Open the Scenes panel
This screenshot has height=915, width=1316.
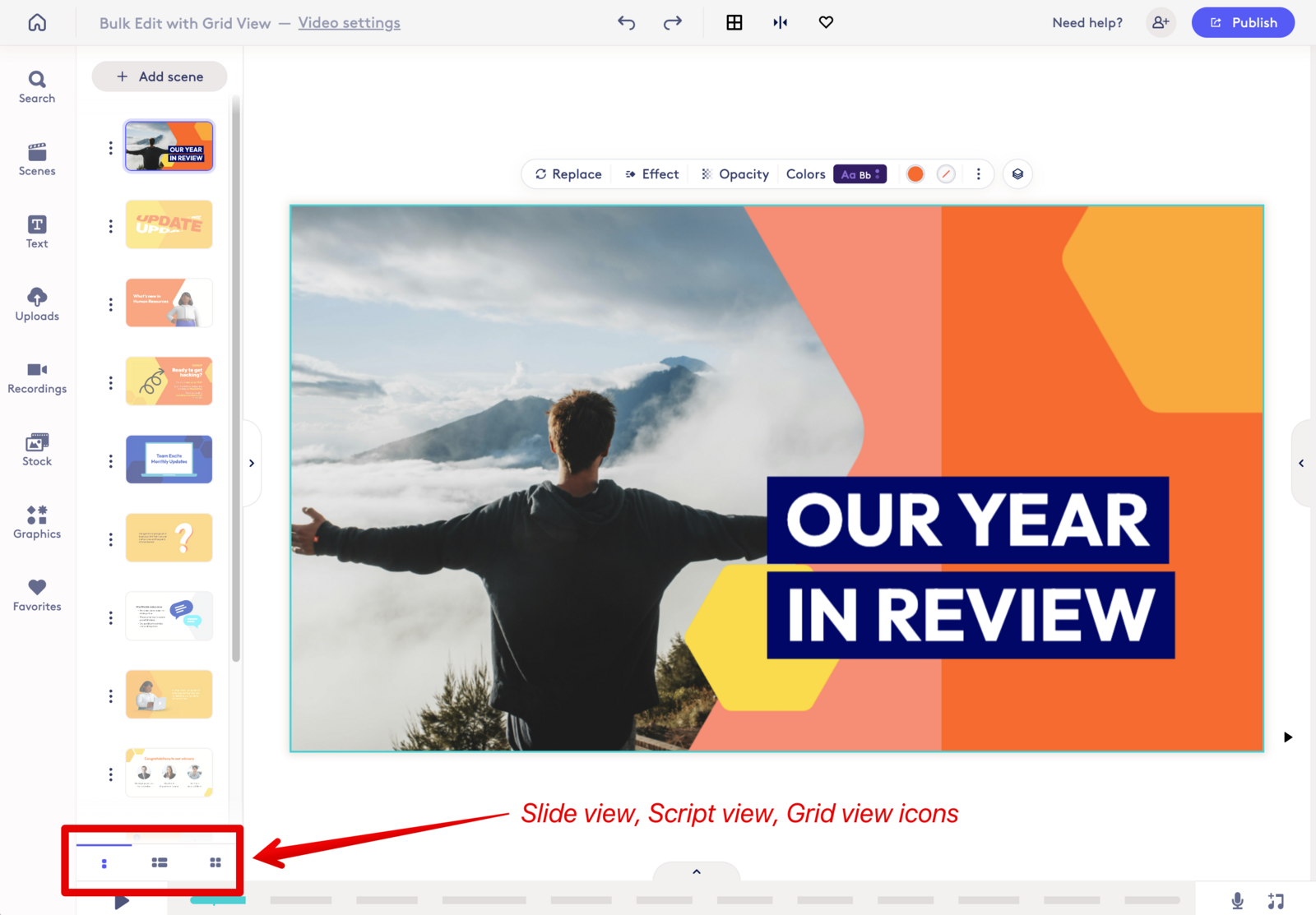[x=37, y=159]
